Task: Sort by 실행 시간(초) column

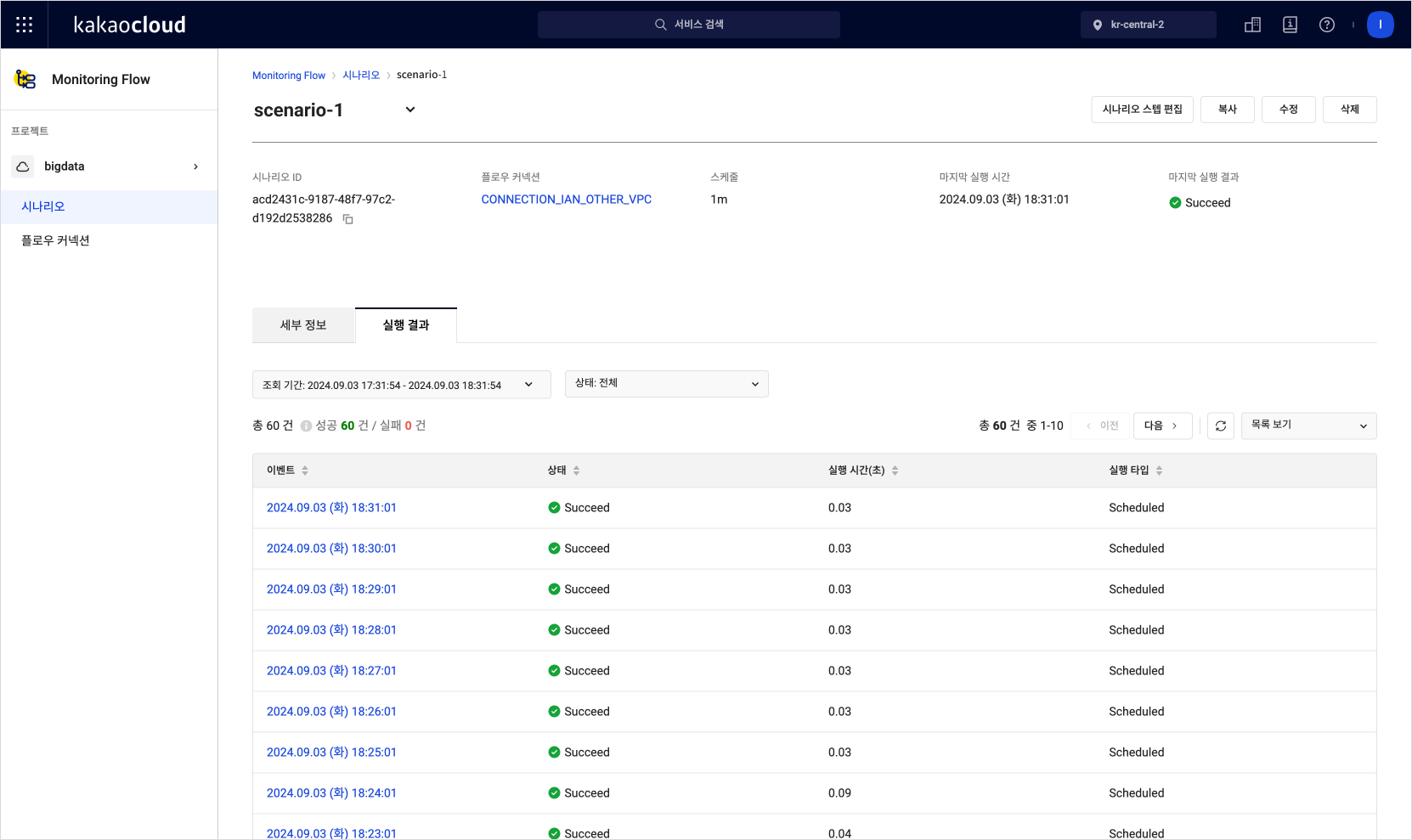Action: 895,471
